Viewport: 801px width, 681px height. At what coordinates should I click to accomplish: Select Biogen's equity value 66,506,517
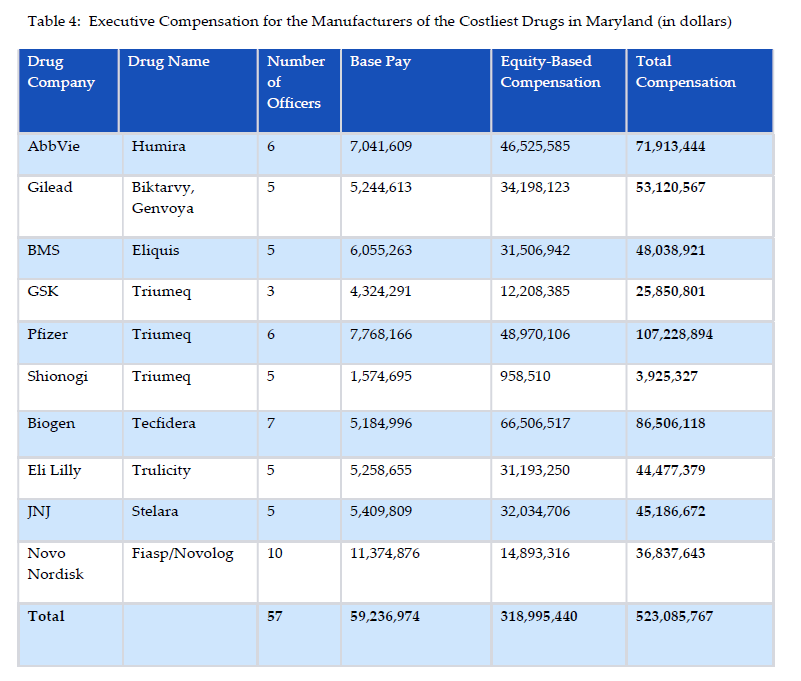pos(535,423)
